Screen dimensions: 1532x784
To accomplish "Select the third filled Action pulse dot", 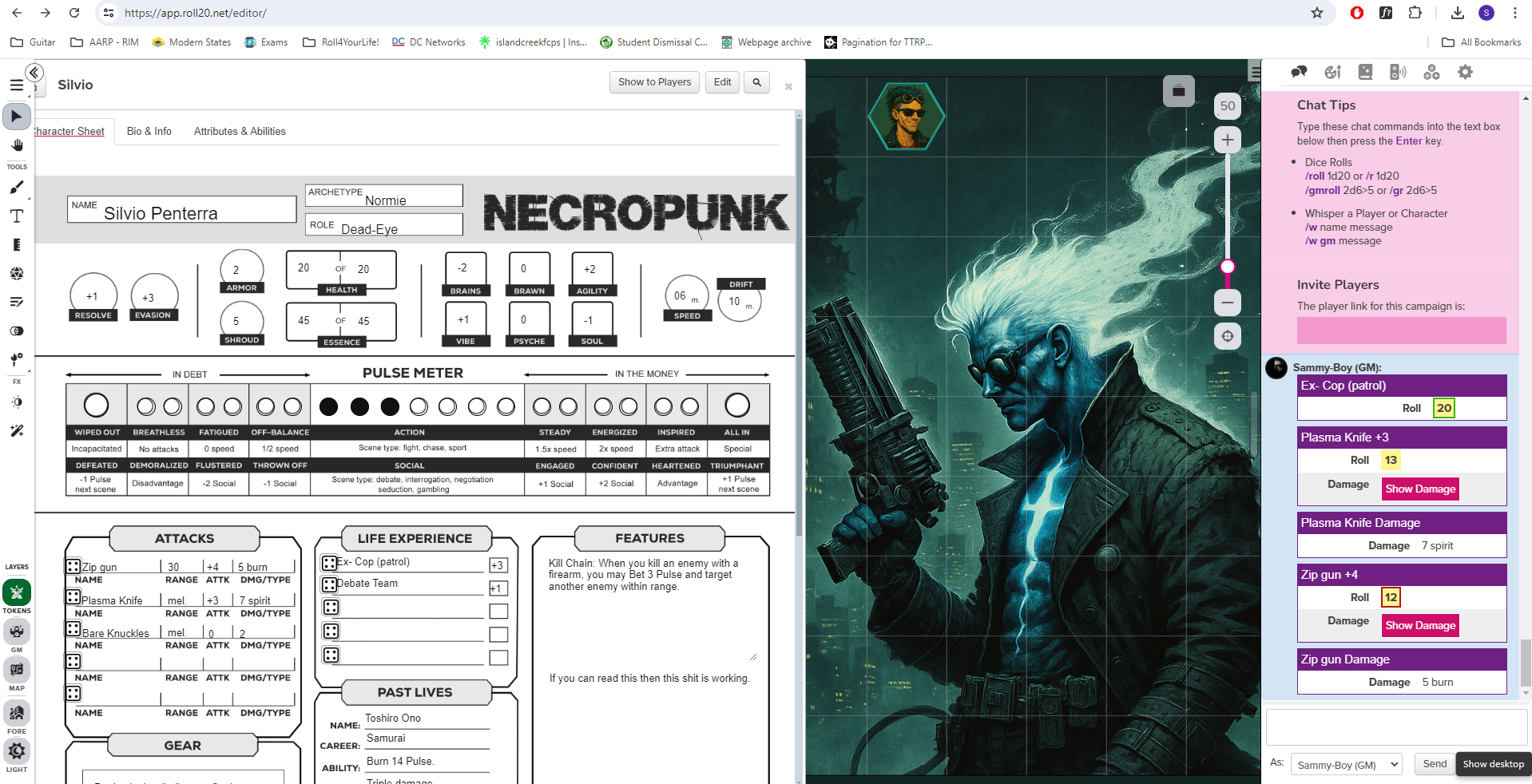I will [390, 407].
